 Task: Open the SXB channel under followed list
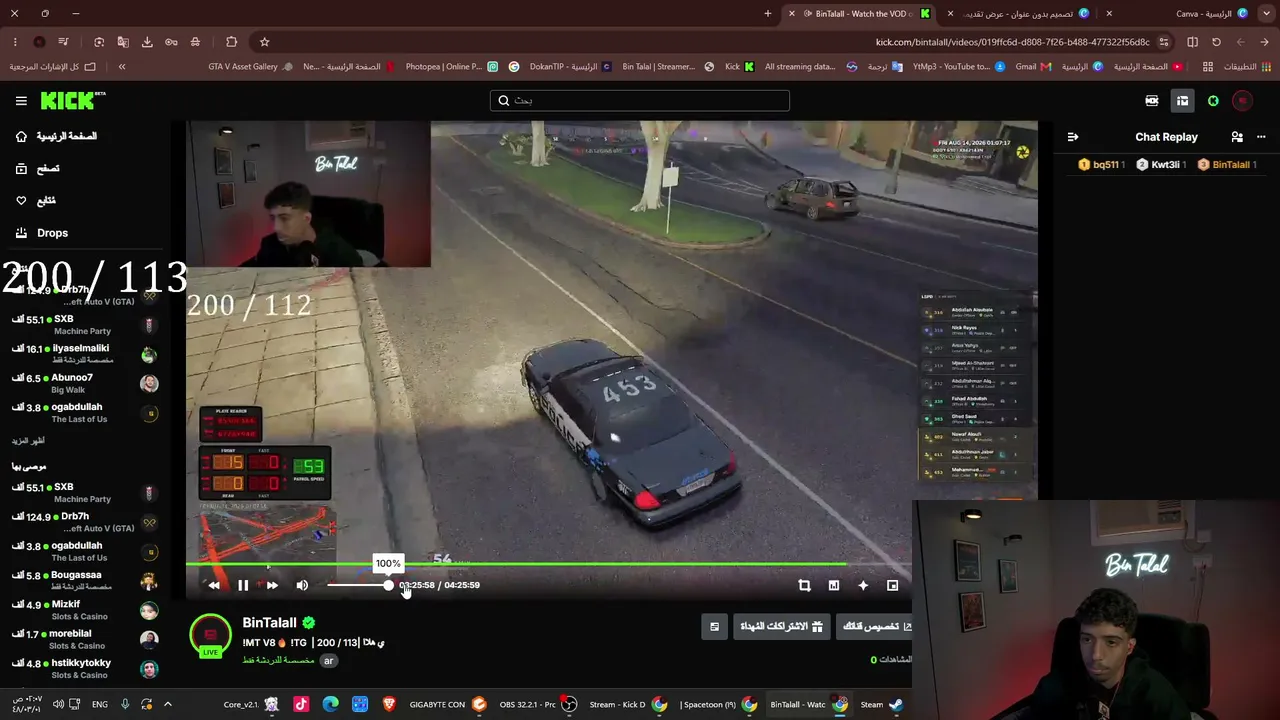point(85,324)
